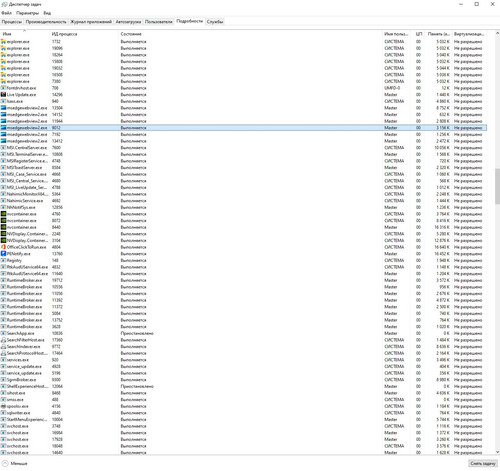Viewport: 500px width, 471px height.
Task: Click the sqlwriter.exe process icon
Action: coord(3,413)
